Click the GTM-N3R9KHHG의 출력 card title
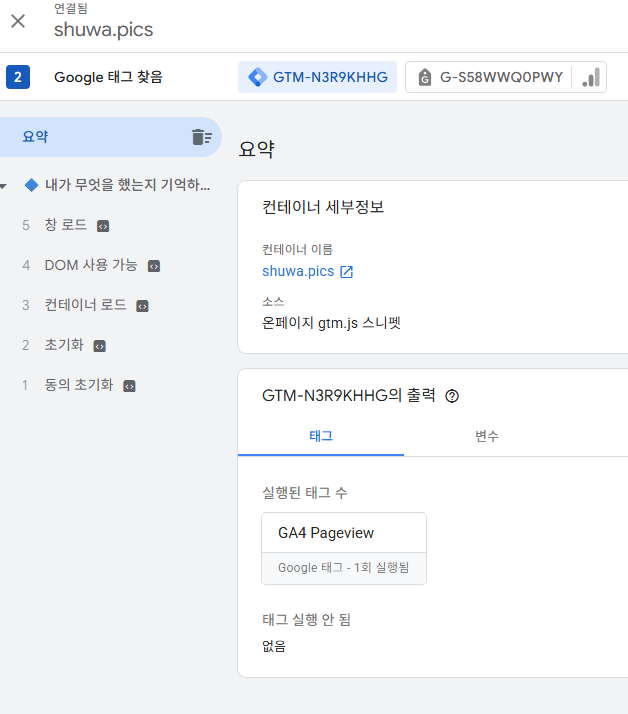628x714 pixels. pos(349,395)
